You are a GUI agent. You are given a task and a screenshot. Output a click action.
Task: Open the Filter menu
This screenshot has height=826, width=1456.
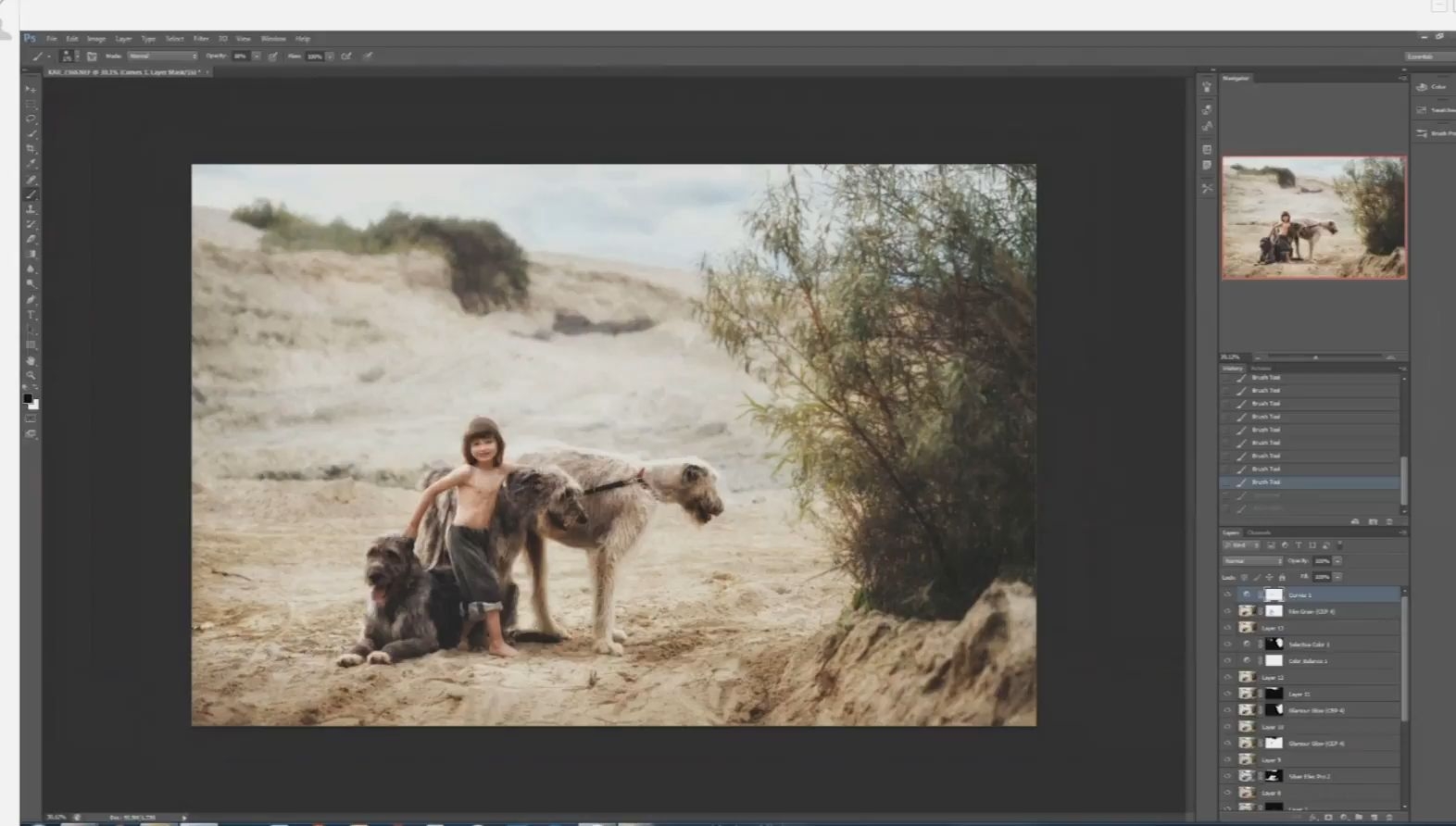pos(201,39)
